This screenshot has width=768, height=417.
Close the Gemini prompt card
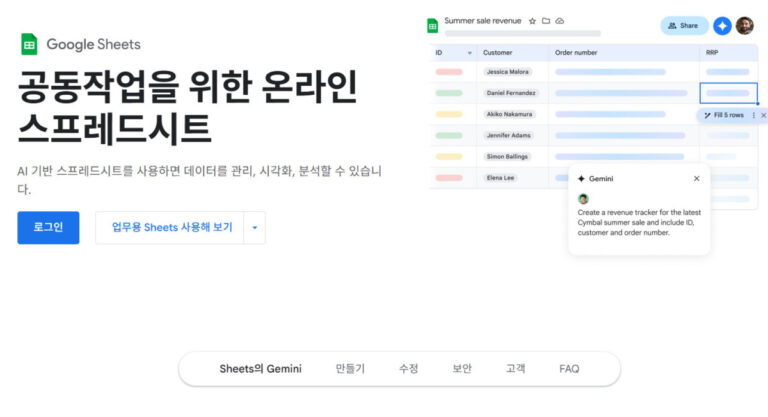697,178
